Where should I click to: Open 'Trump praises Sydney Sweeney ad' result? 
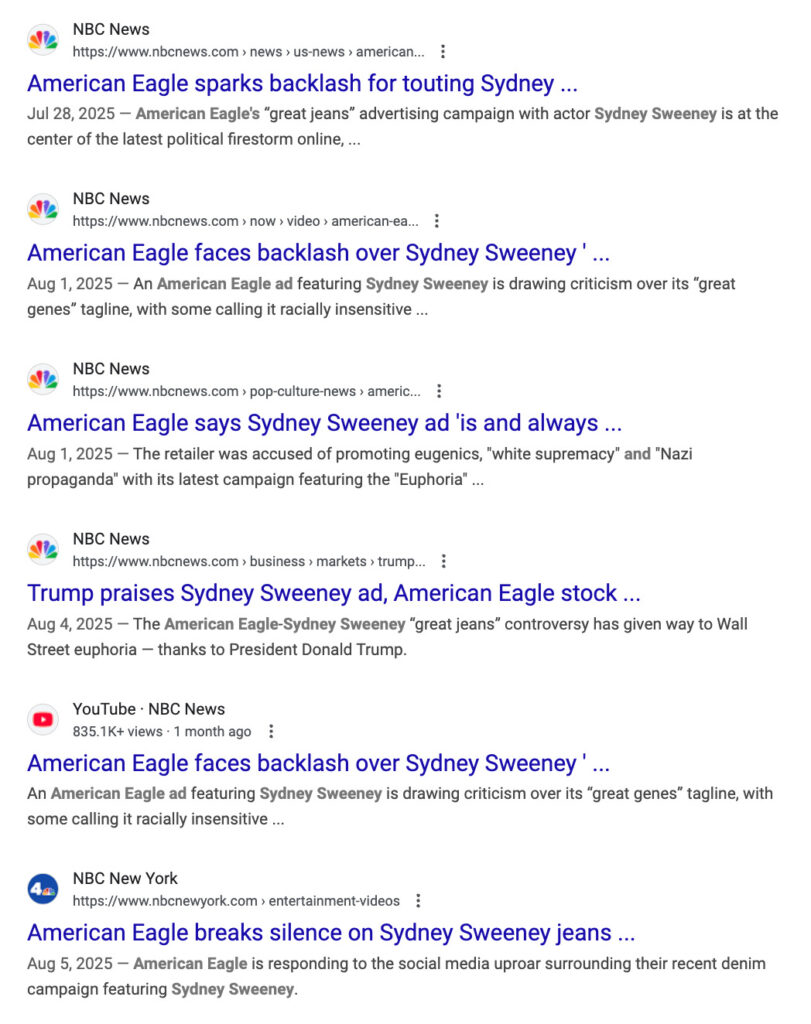(x=334, y=593)
